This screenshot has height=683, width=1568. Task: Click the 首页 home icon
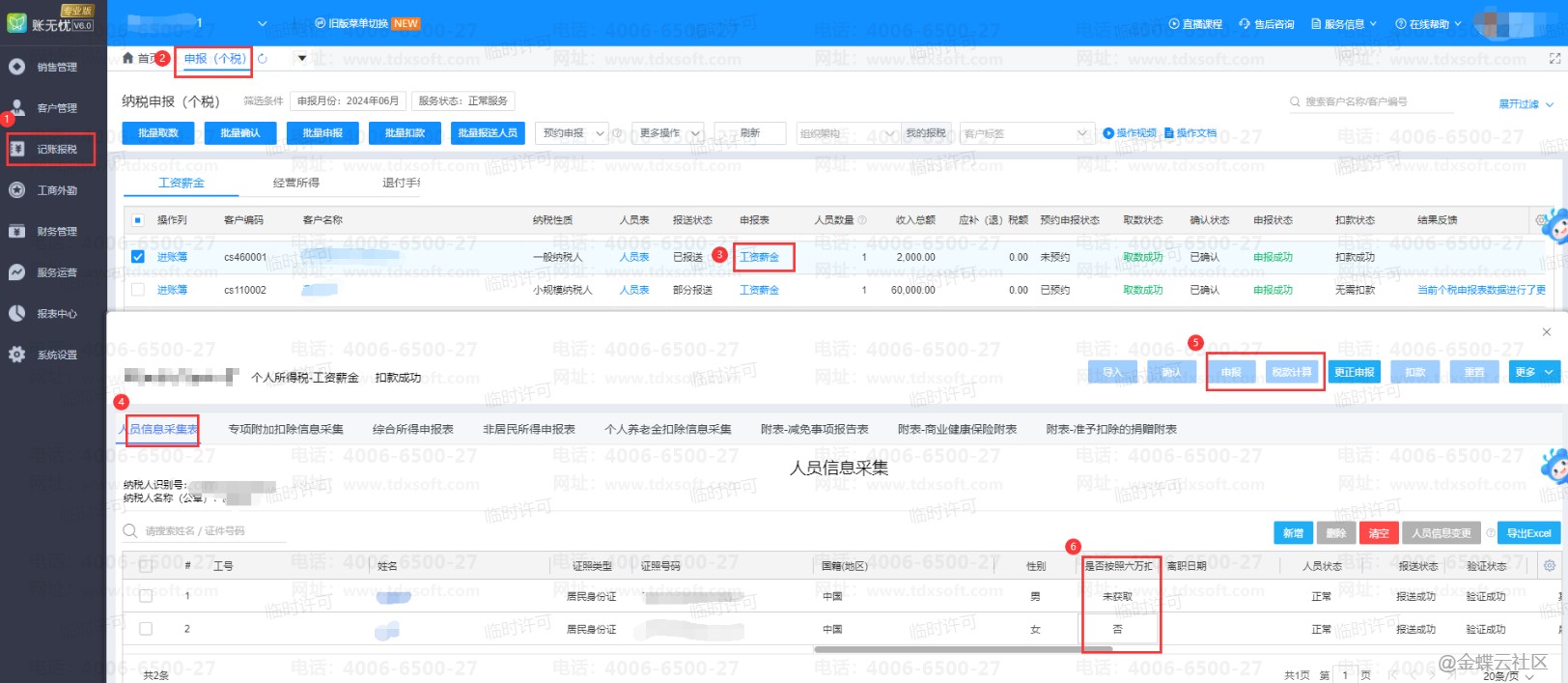coord(128,59)
